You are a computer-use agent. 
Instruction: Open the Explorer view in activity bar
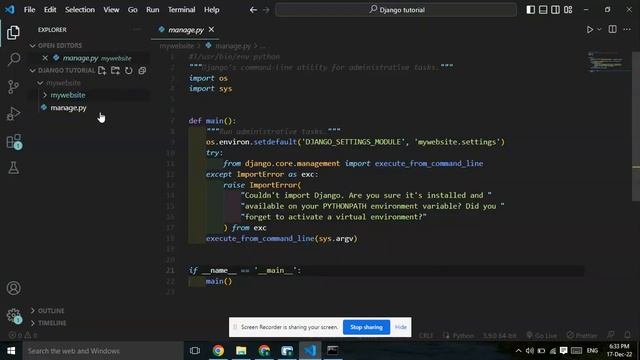13,33
